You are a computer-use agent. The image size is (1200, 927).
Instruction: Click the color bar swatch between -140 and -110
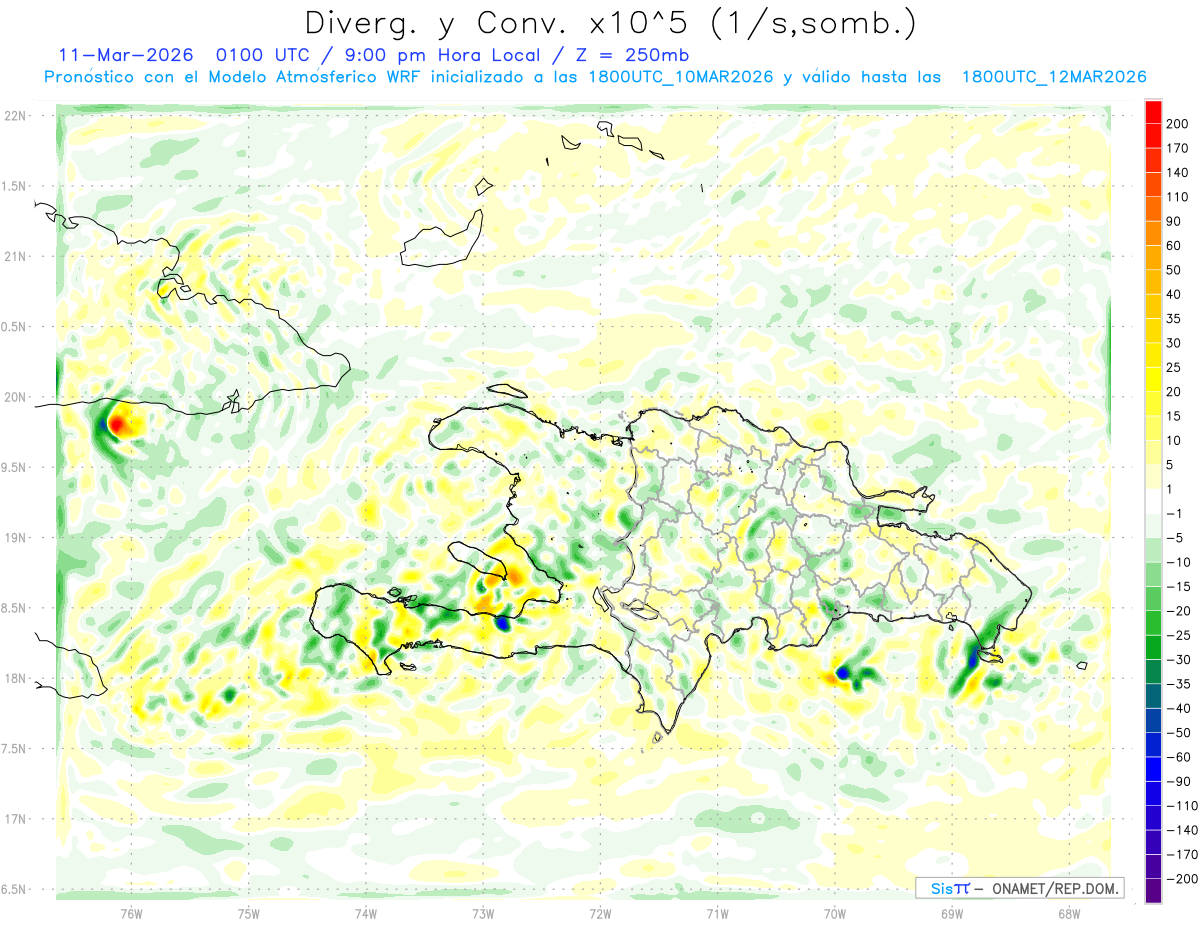click(x=1153, y=819)
